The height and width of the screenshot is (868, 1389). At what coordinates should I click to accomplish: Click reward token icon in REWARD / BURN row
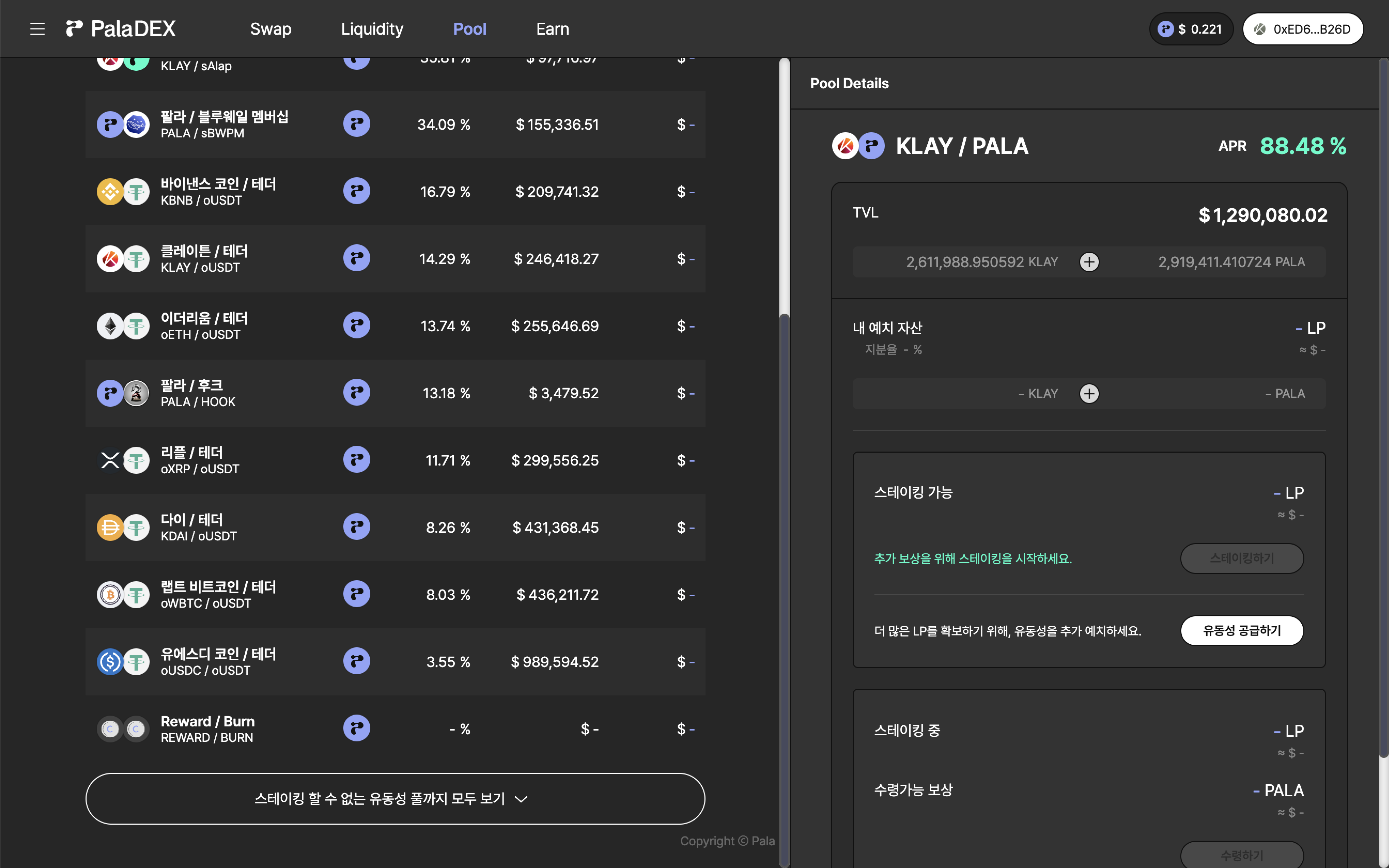(x=356, y=729)
